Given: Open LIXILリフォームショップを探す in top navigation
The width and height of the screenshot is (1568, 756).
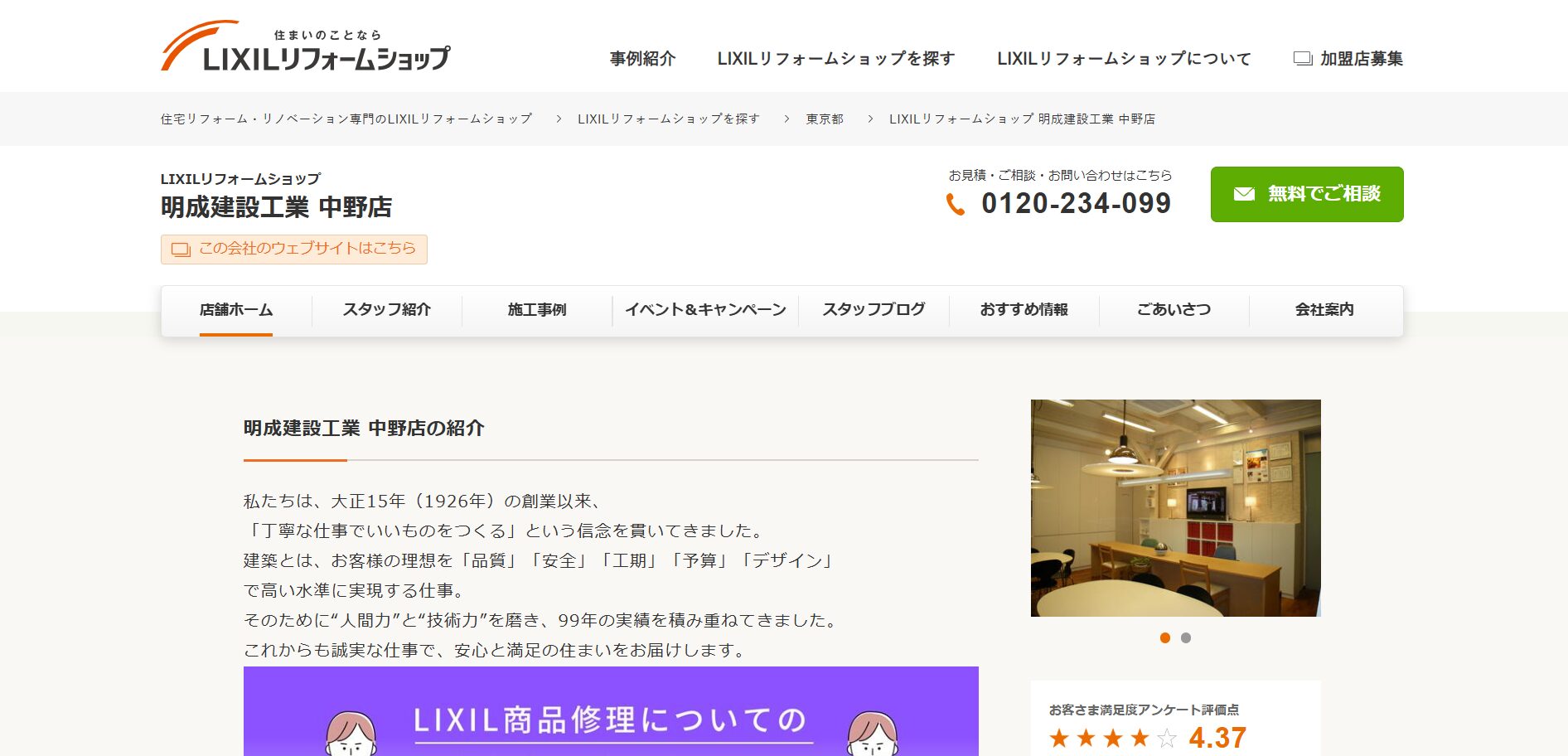Looking at the screenshot, I should click(835, 59).
